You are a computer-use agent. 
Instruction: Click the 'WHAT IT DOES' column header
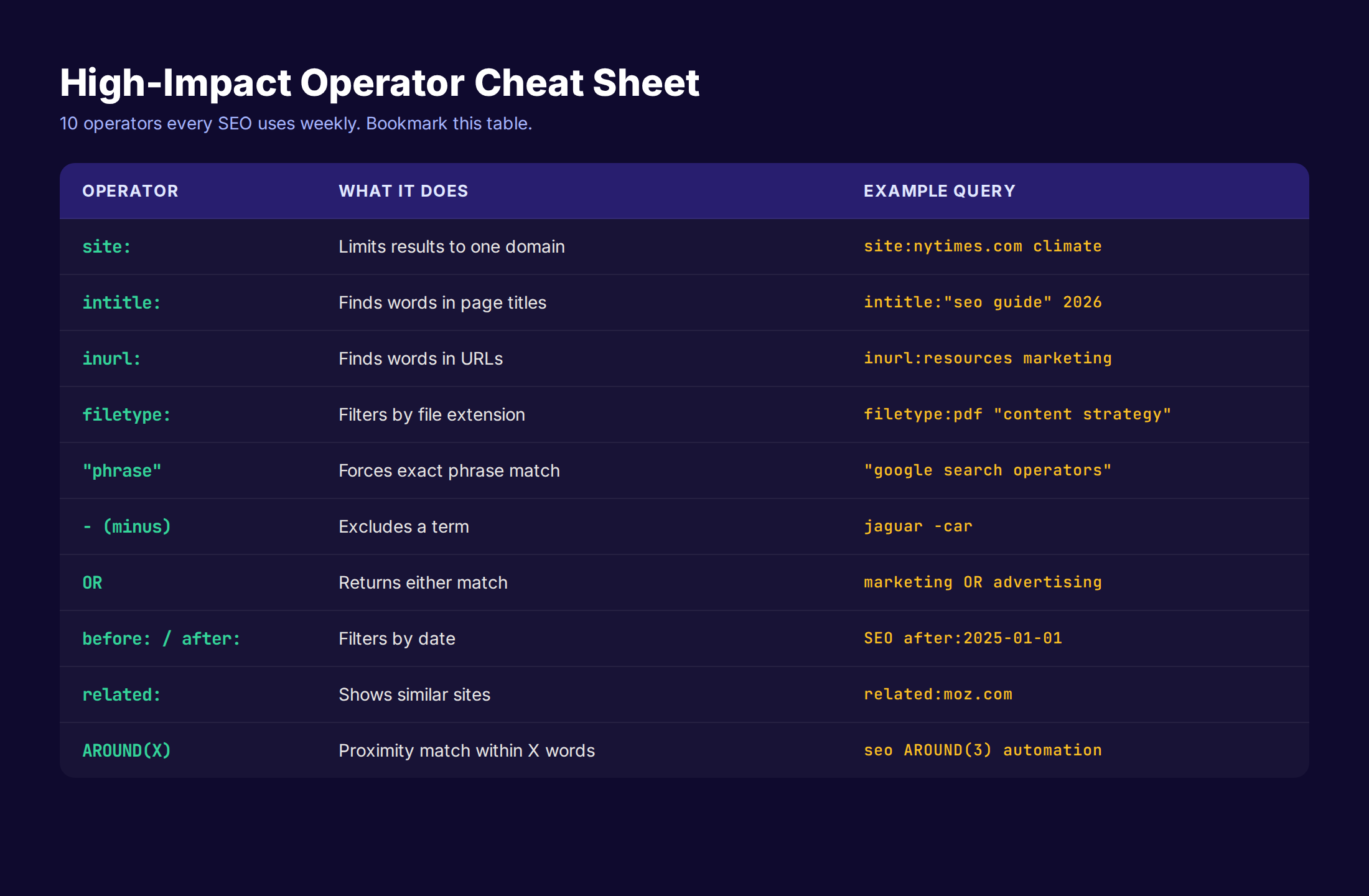(x=403, y=191)
